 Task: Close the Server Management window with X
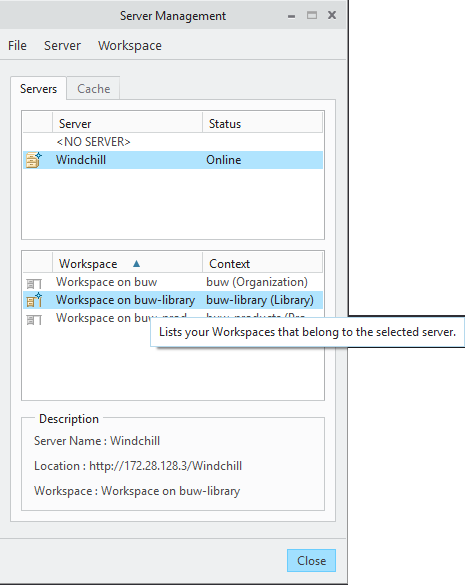(332, 15)
